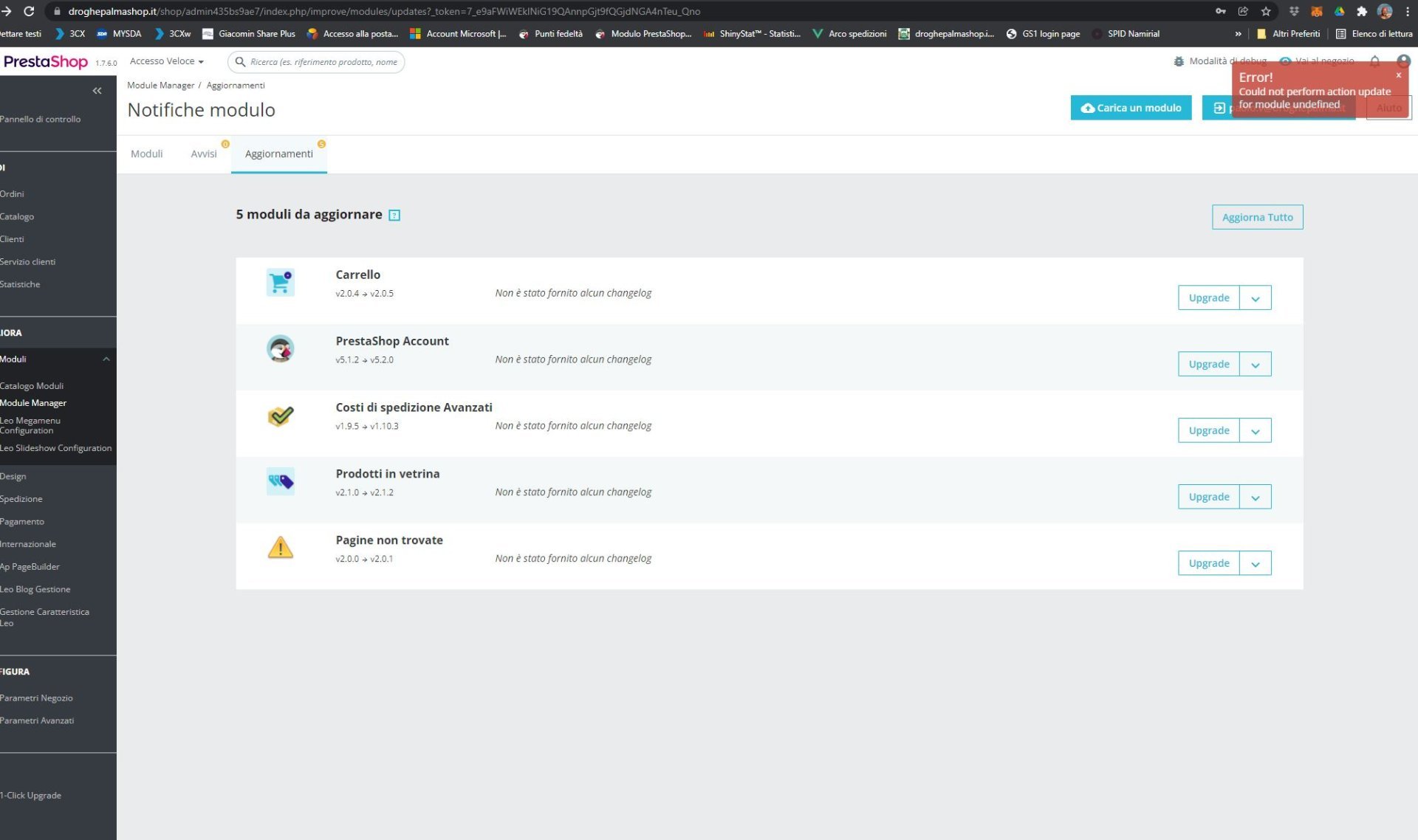
Task: Switch to the Moduli tab
Action: [146, 154]
